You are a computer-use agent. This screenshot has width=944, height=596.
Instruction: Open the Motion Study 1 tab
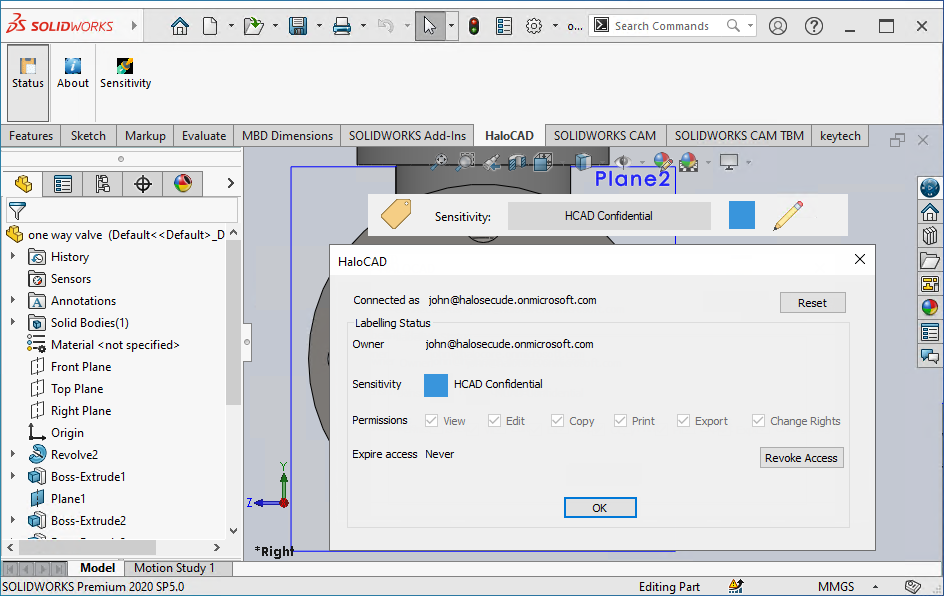176,567
